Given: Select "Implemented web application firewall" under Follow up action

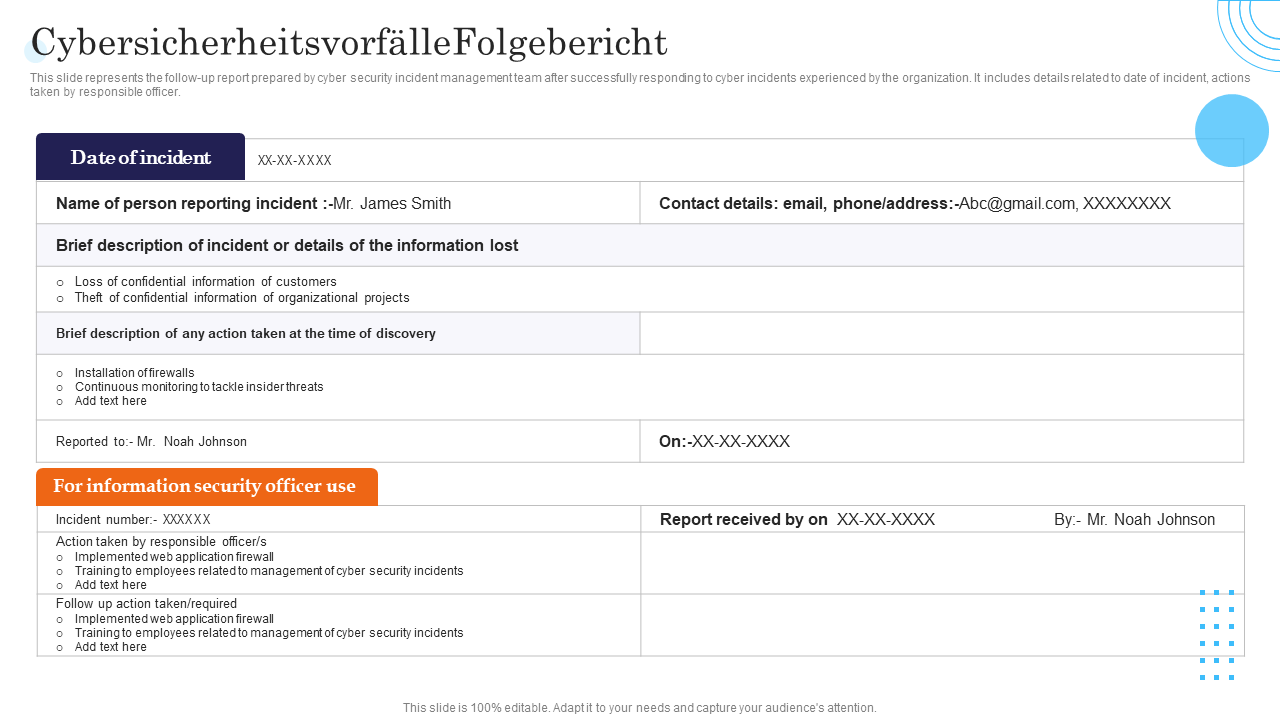Looking at the screenshot, I should click(x=174, y=619).
